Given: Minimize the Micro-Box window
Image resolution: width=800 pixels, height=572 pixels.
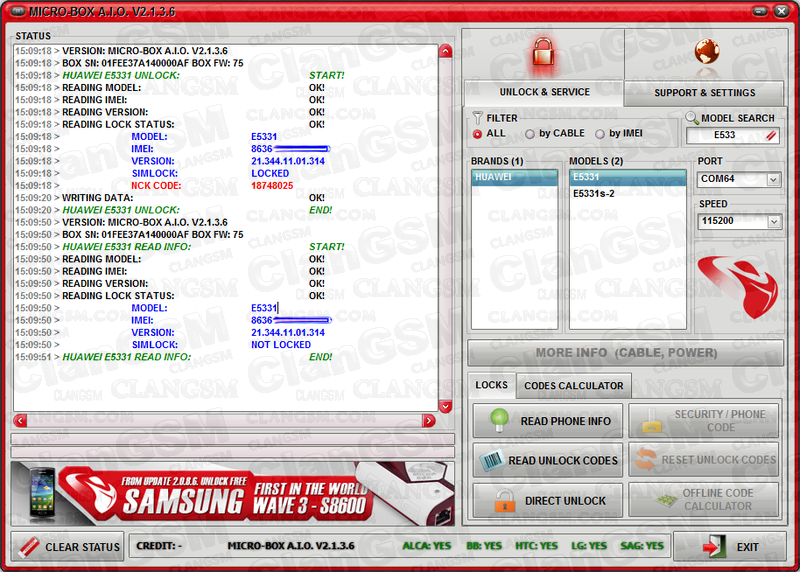Looking at the screenshot, I should pyautogui.click(x=760, y=11).
